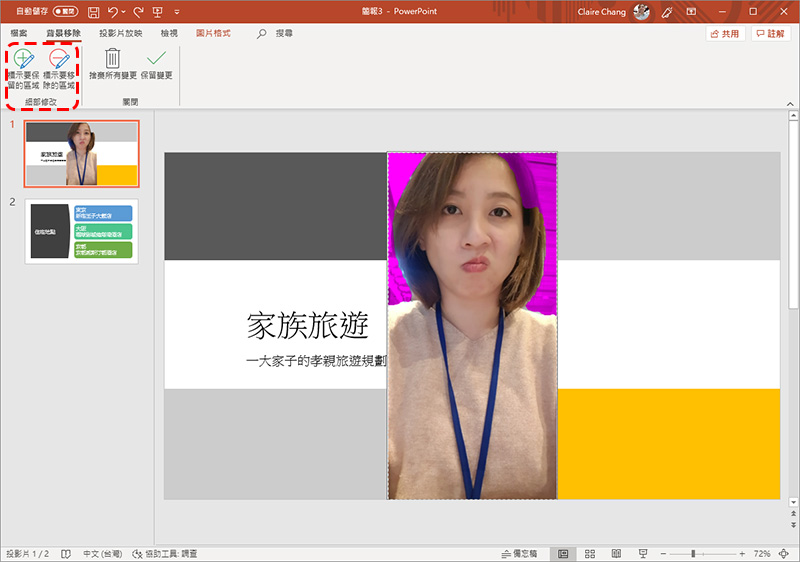Select Mark Areas to Keep tool
This screenshot has height=562, width=800.
pos(24,69)
